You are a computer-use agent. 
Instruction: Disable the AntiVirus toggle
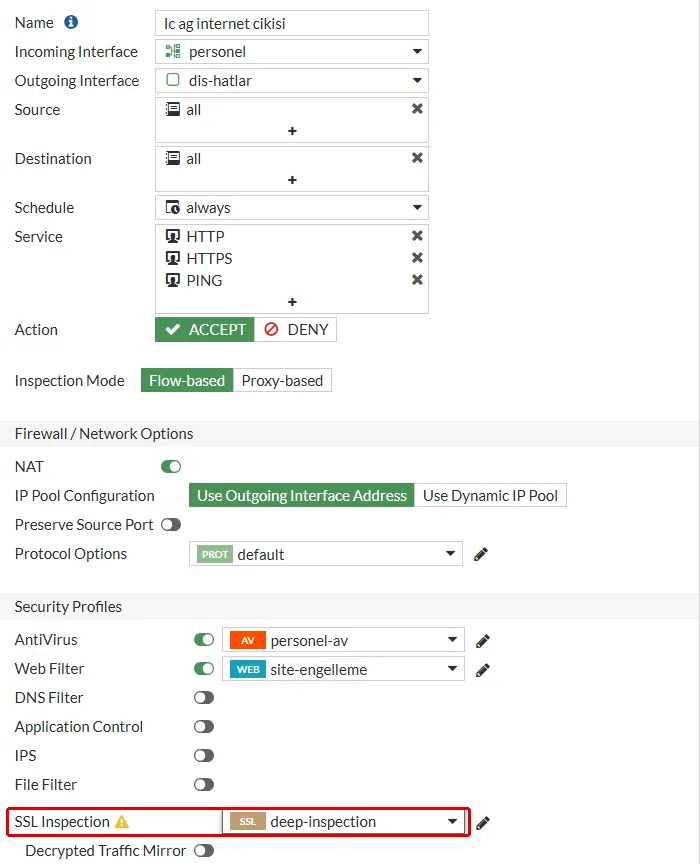204,640
